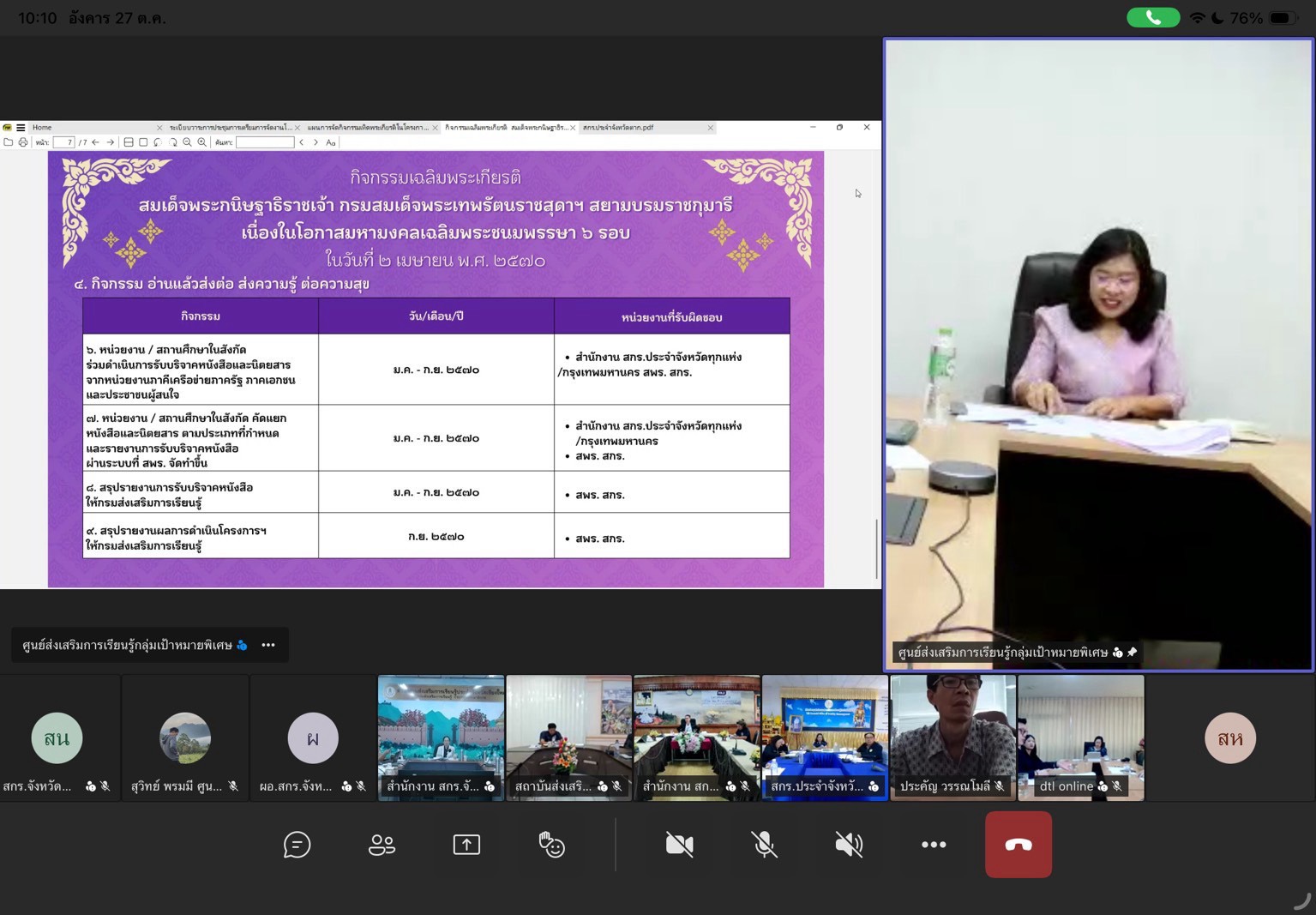The image size is (1316, 915).
Task: Tap the สห participant avatar
Action: (x=1230, y=737)
